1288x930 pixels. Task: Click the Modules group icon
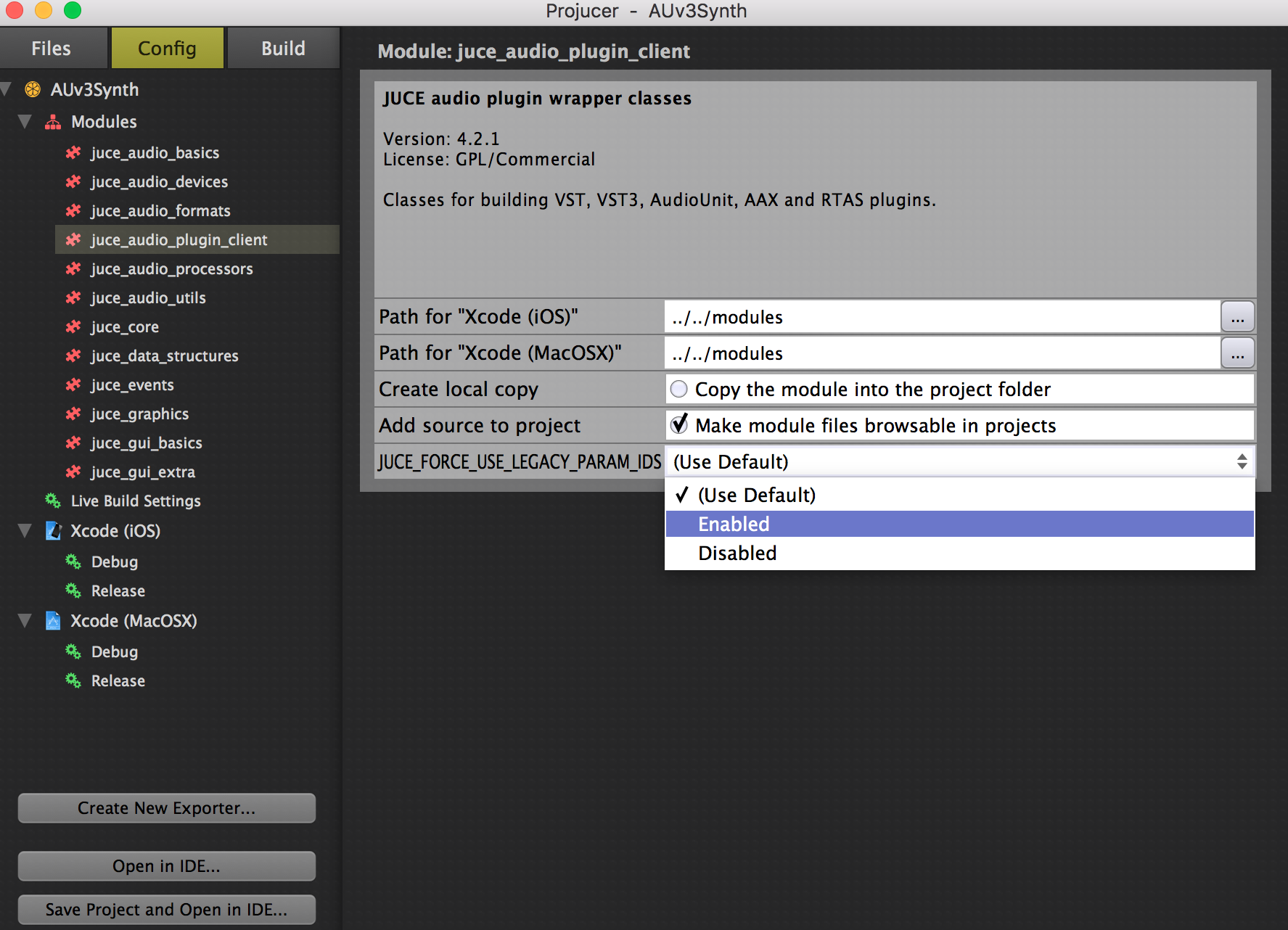(x=53, y=122)
